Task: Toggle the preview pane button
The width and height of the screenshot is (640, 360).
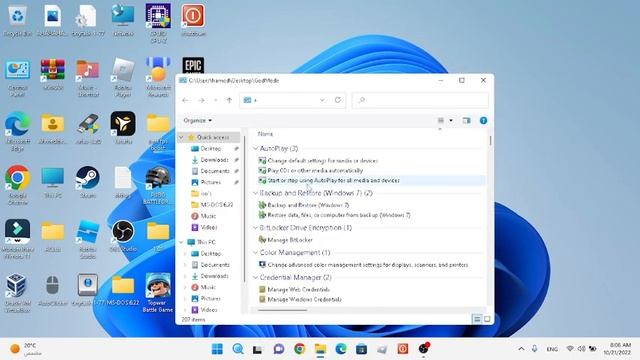Action: [466, 120]
